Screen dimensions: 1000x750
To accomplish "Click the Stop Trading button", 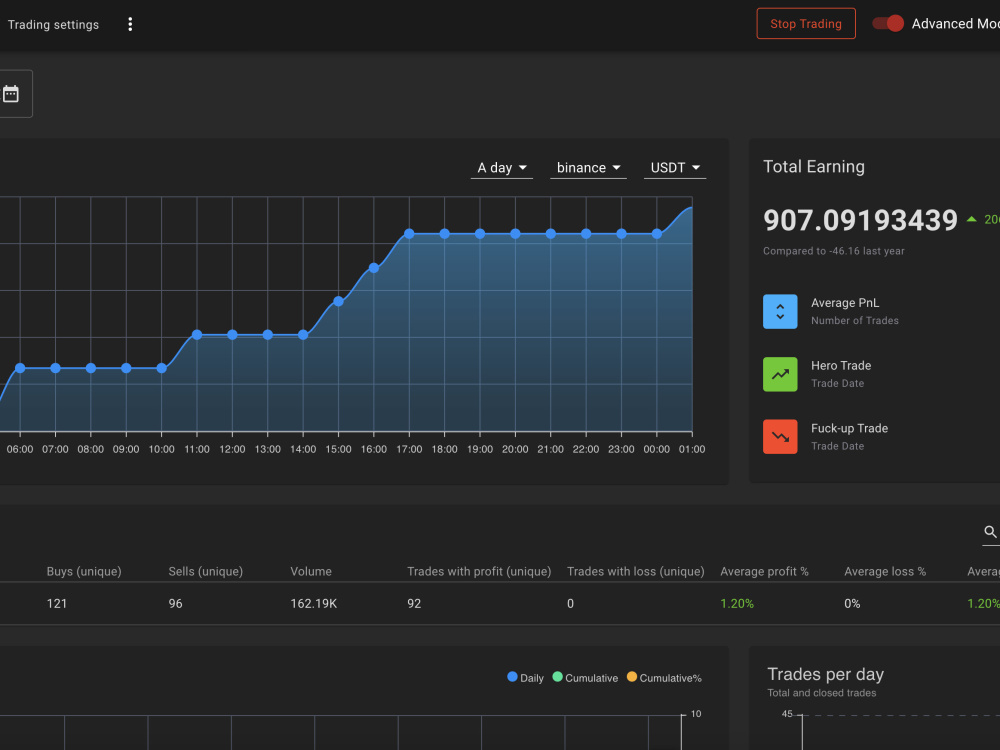I will tap(806, 24).
